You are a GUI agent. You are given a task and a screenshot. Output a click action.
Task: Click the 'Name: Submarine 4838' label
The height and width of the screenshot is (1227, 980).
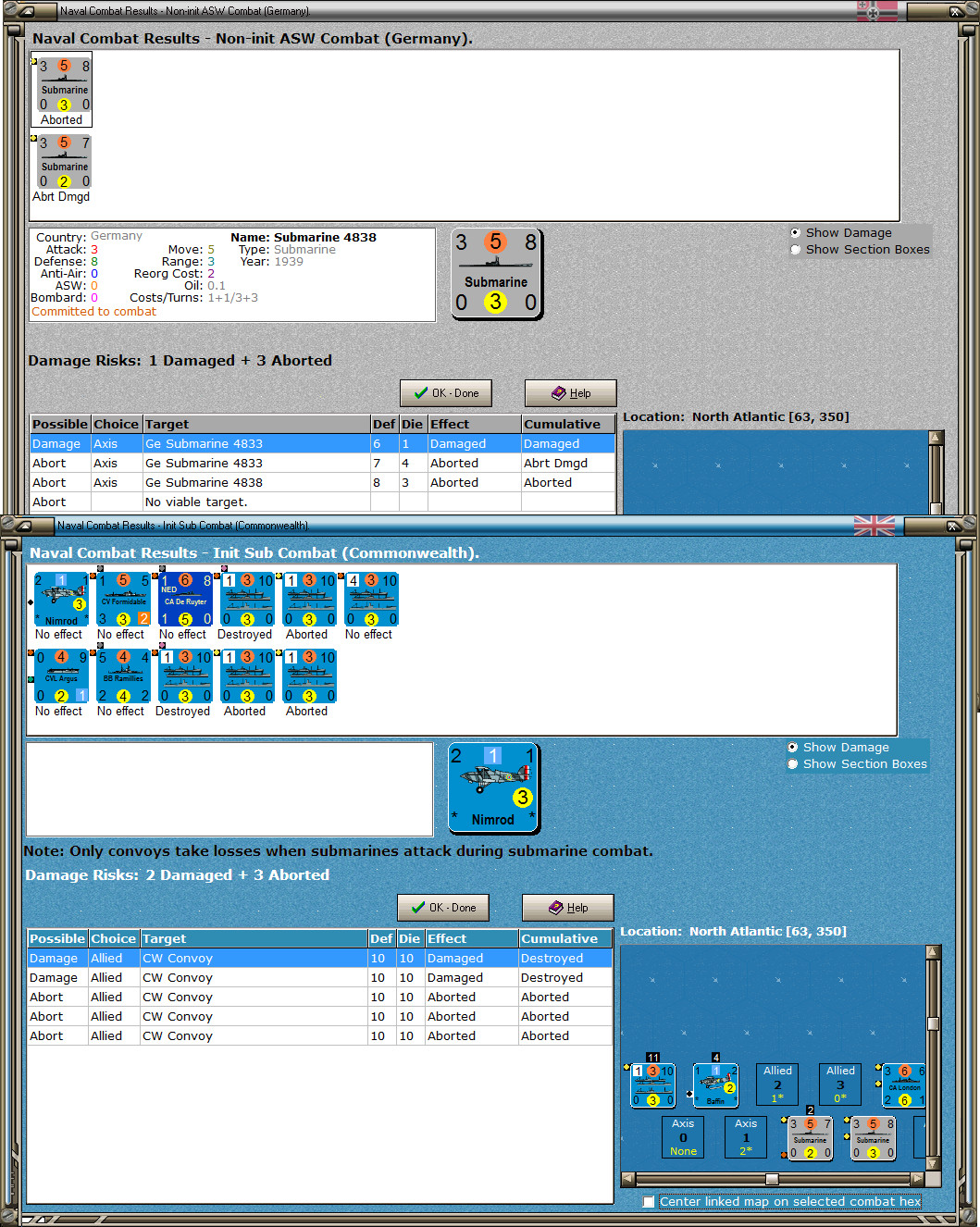[x=304, y=238]
